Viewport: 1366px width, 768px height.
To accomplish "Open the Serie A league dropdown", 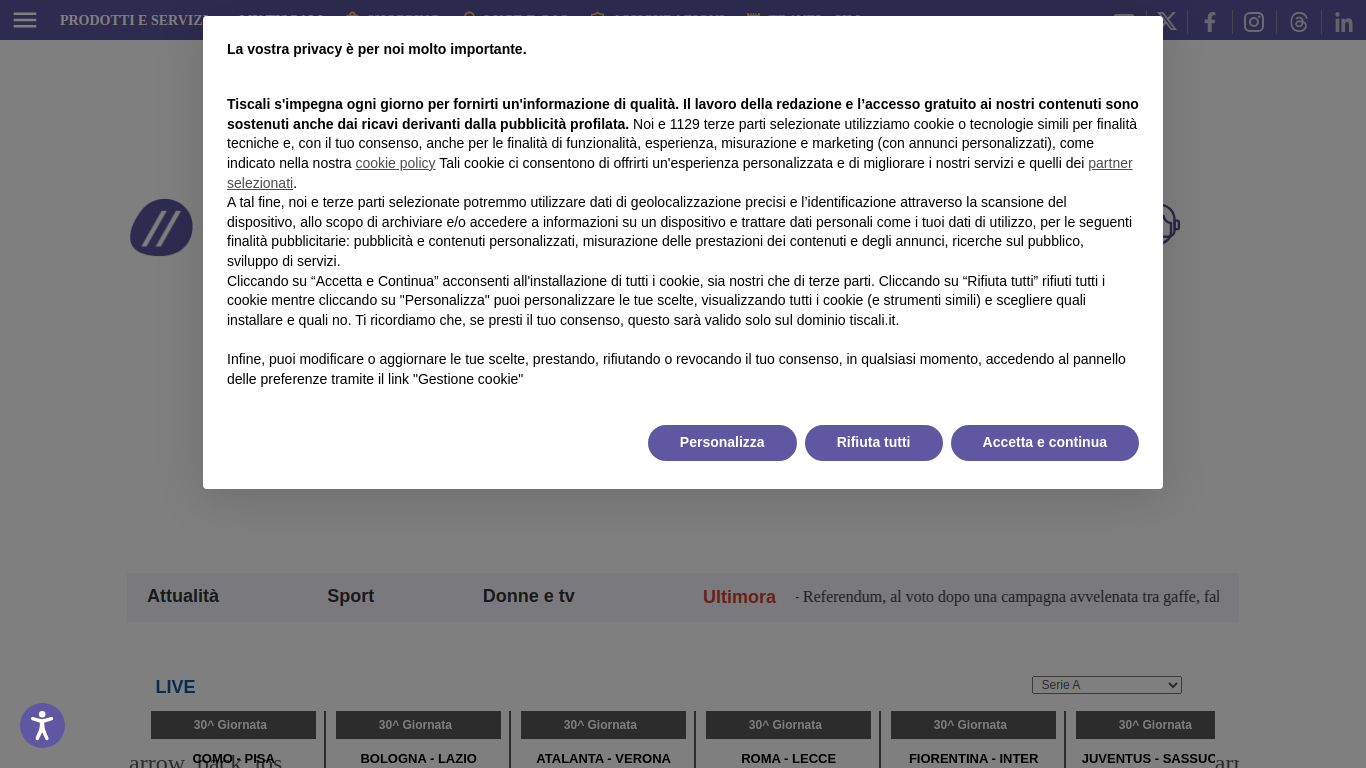I will tap(1107, 685).
